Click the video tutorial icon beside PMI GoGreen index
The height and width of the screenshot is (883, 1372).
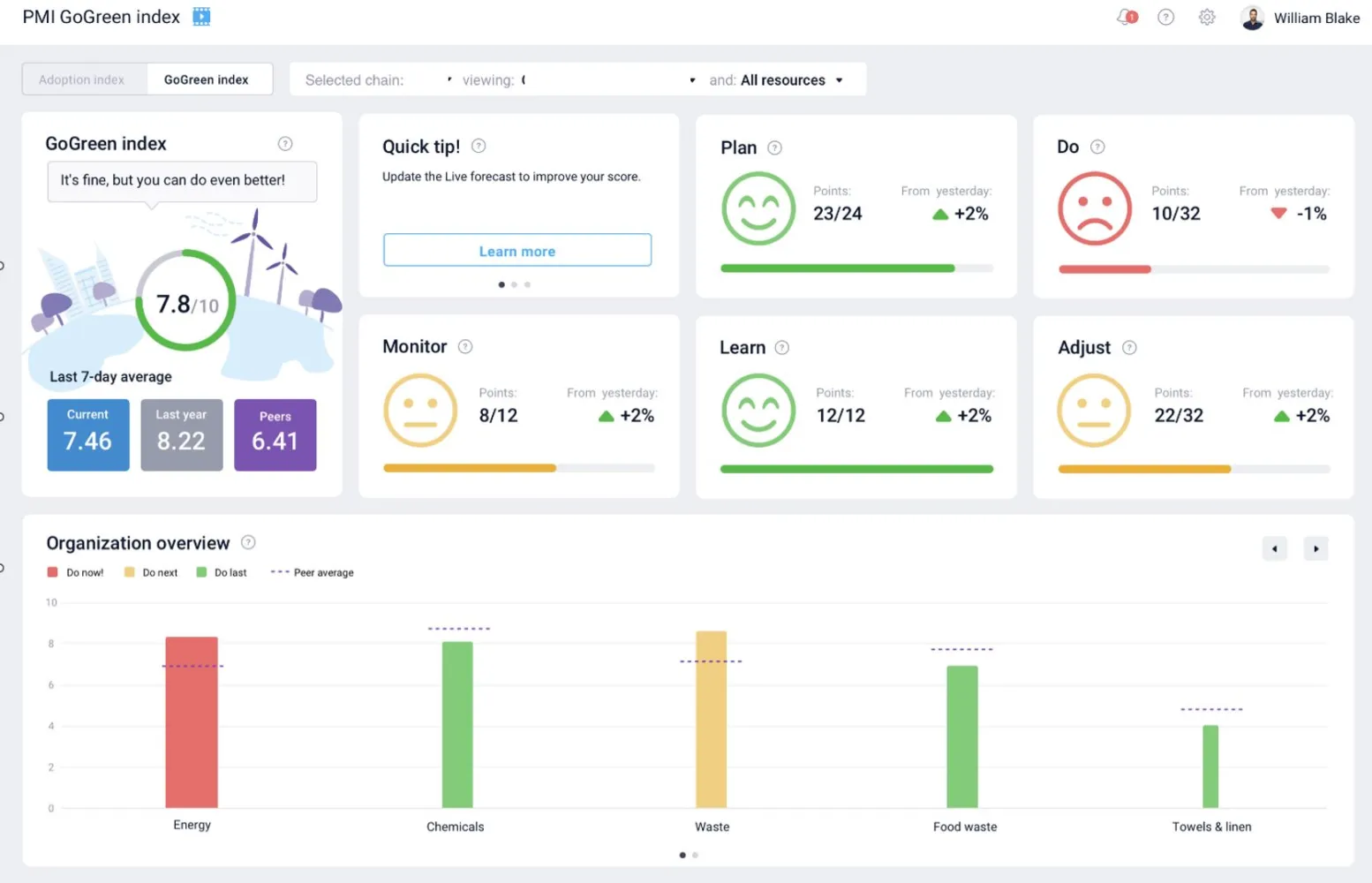[201, 17]
